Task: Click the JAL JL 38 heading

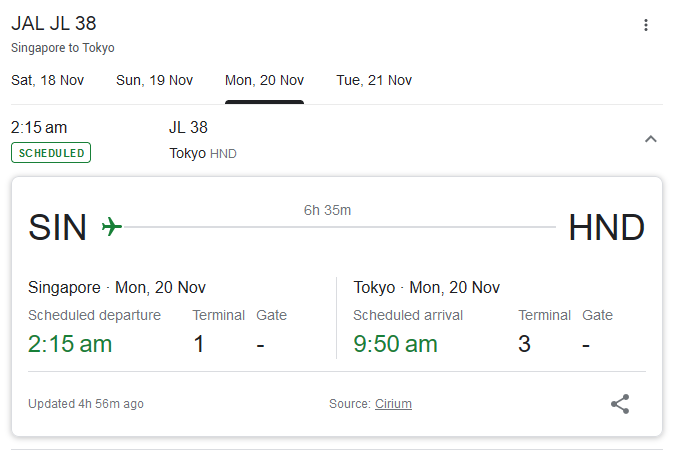Action: click(54, 24)
